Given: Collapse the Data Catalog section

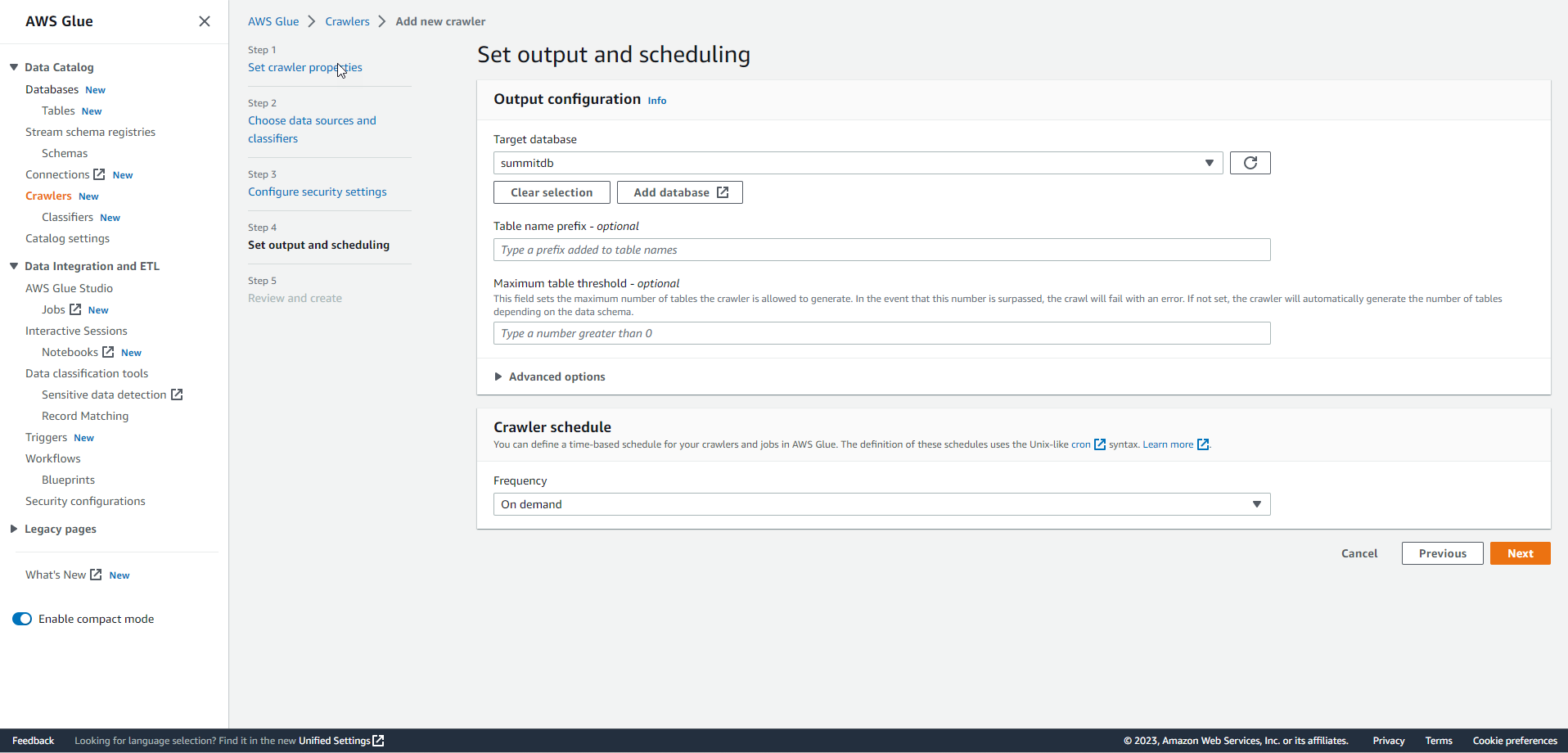Looking at the screenshot, I should pyautogui.click(x=14, y=67).
